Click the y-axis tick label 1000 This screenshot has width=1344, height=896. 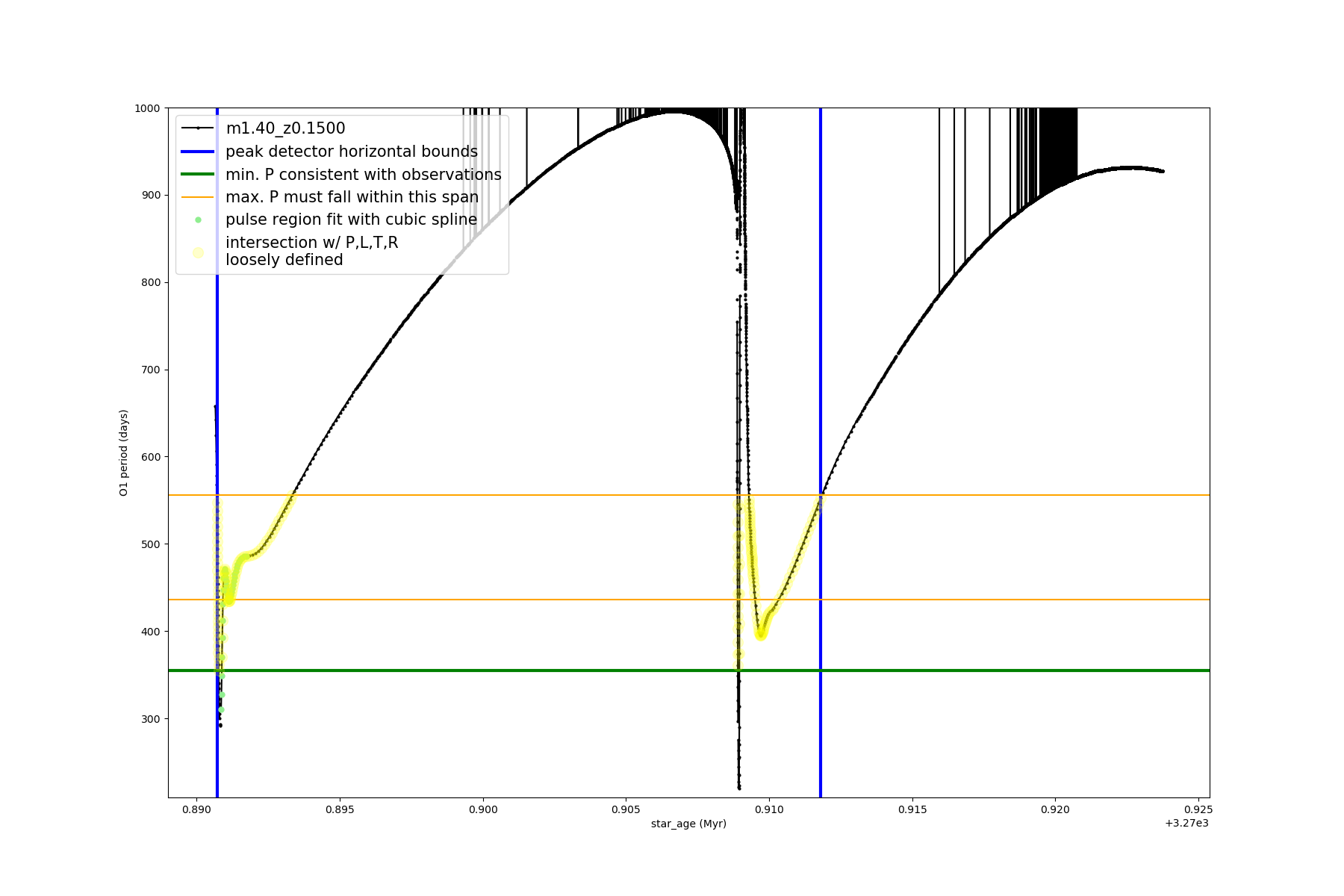pyautogui.click(x=147, y=108)
